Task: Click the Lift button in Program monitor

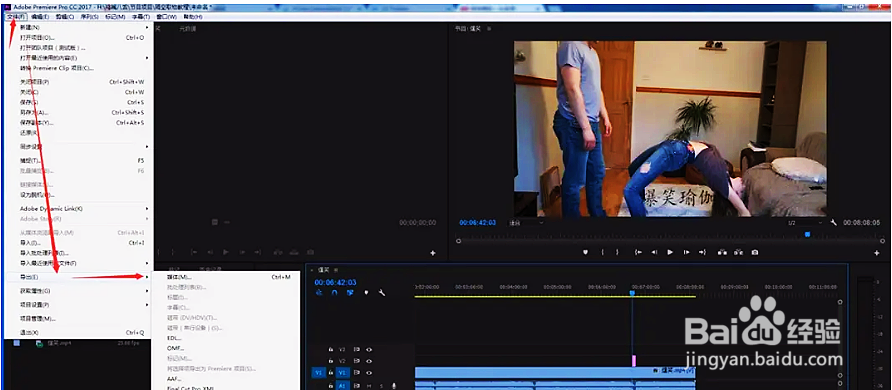Action: point(722,252)
